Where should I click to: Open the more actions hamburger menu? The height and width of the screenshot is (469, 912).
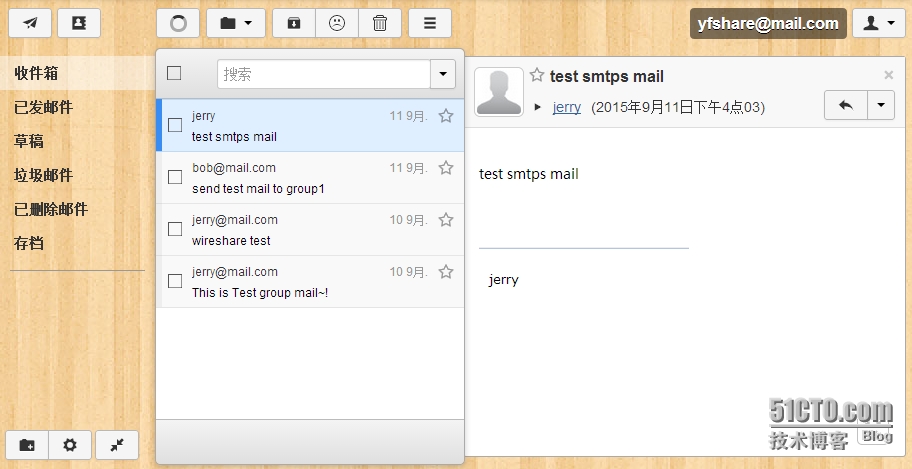430,23
